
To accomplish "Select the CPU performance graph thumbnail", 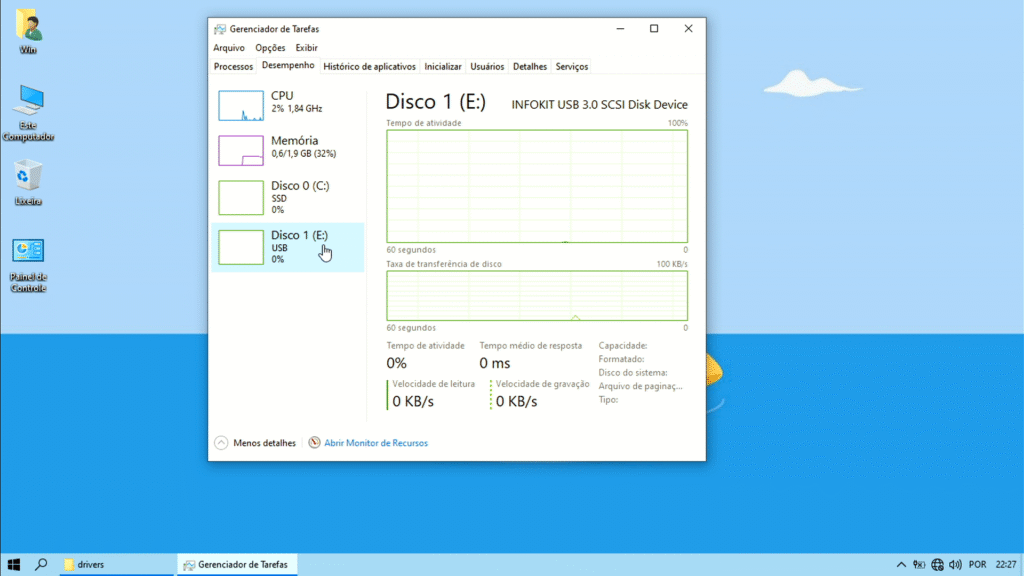I will click(x=240, y=105).
